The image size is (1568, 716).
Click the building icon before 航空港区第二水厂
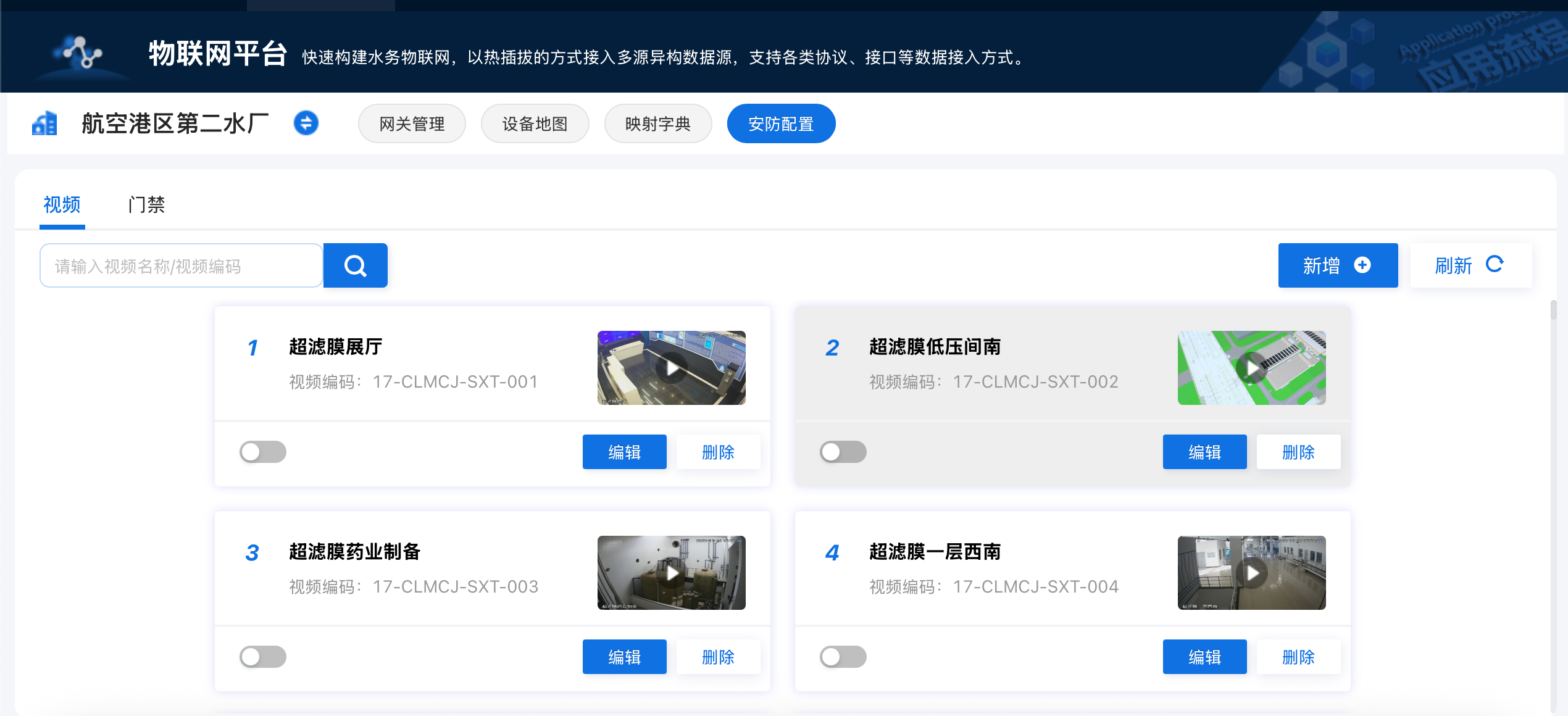pos(44,123)
